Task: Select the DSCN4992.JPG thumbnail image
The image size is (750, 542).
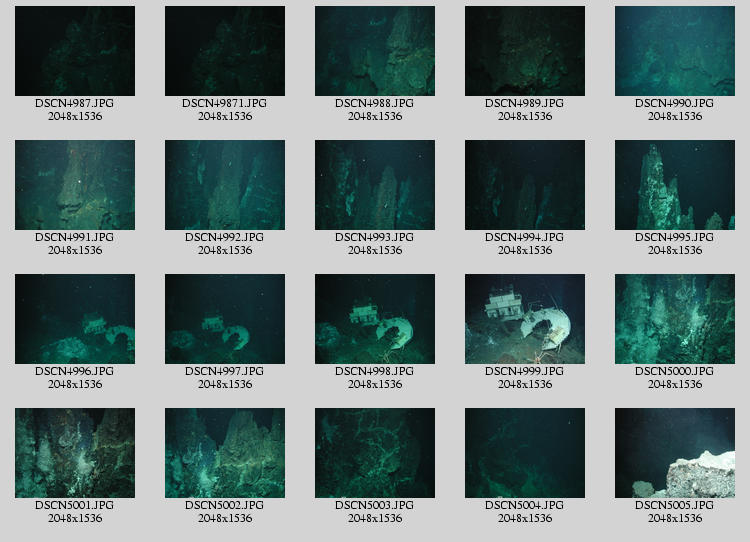Action: [x=225, y=185]
